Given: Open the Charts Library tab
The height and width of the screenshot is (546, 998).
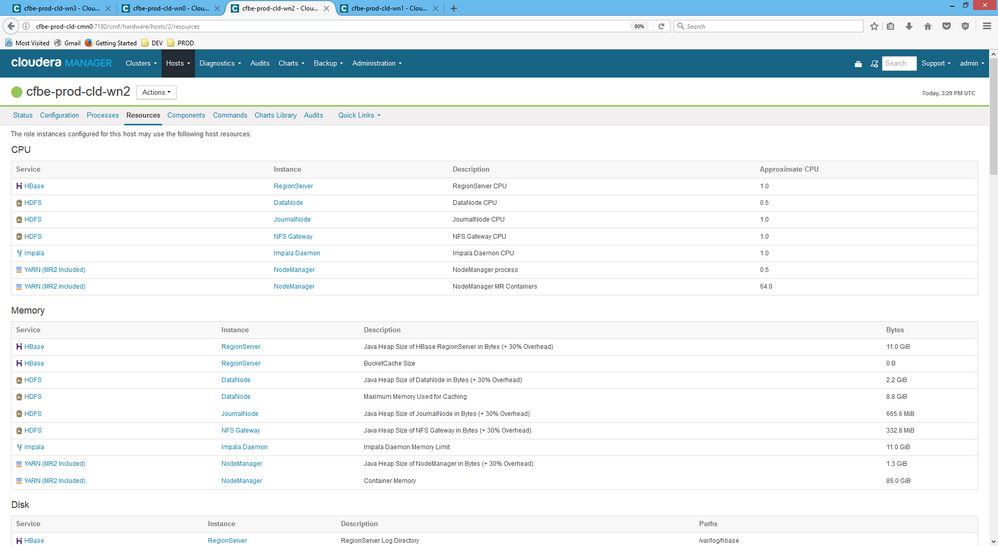Looking at the screenshot, I should click(x=276, y=115).
